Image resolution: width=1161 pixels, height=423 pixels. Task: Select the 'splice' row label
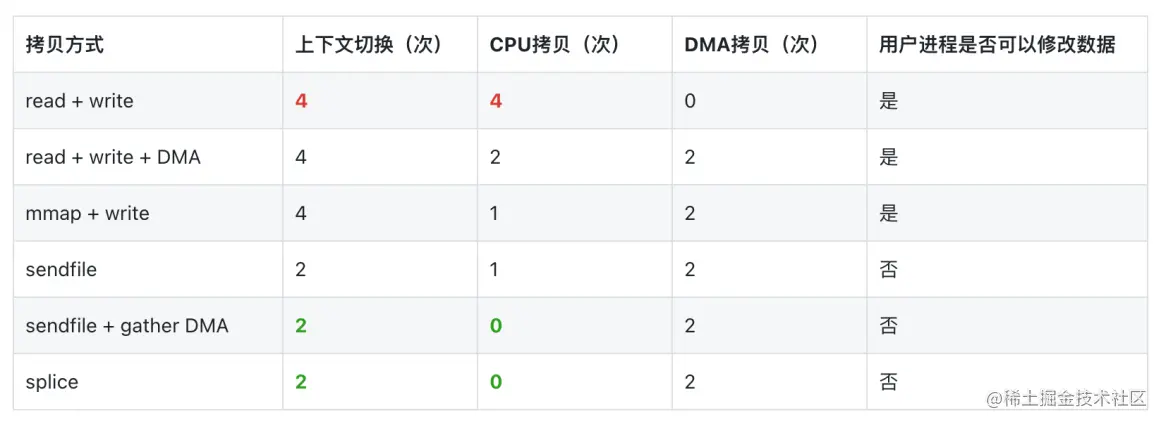(52, 382)
